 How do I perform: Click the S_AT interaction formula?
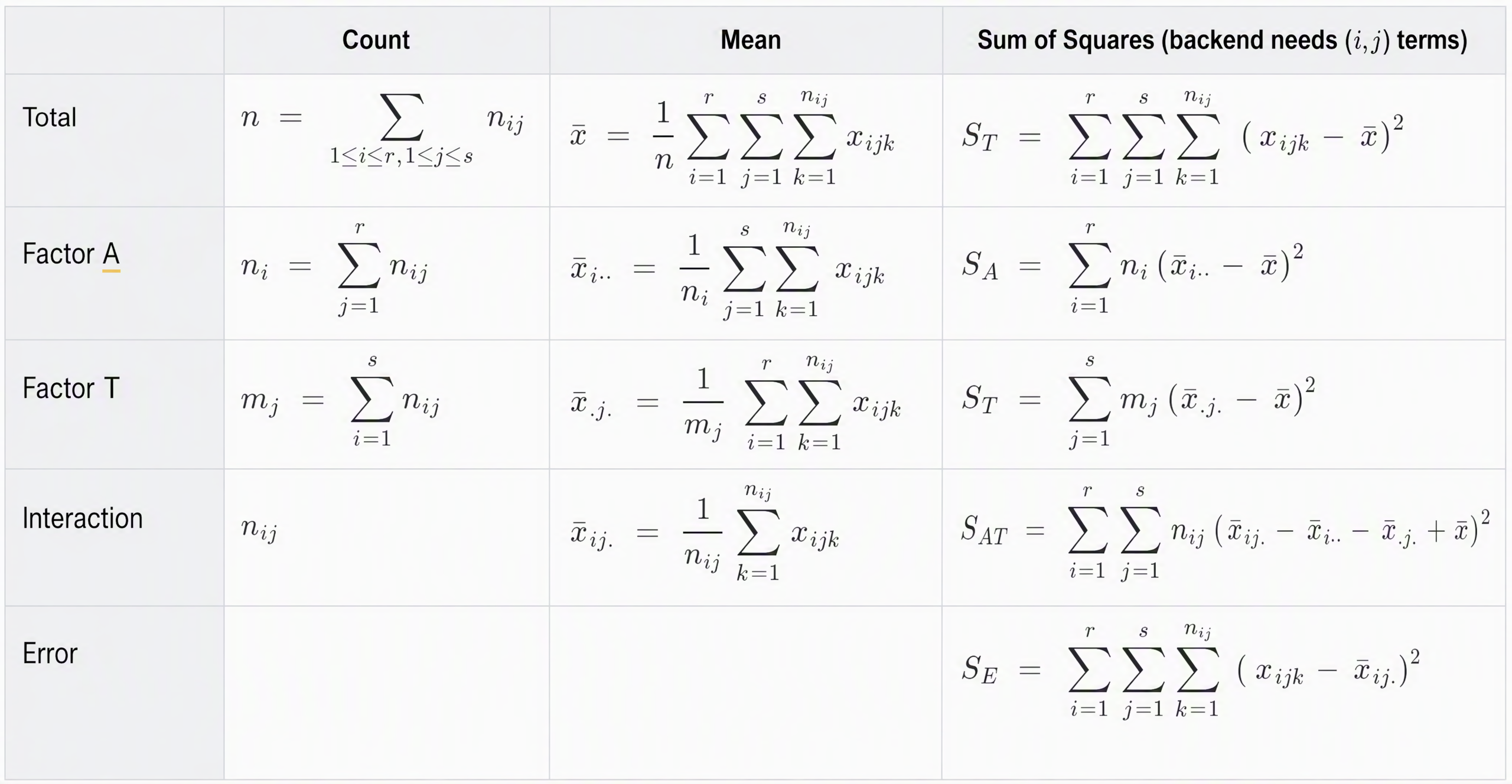(x=1226, y=532)
